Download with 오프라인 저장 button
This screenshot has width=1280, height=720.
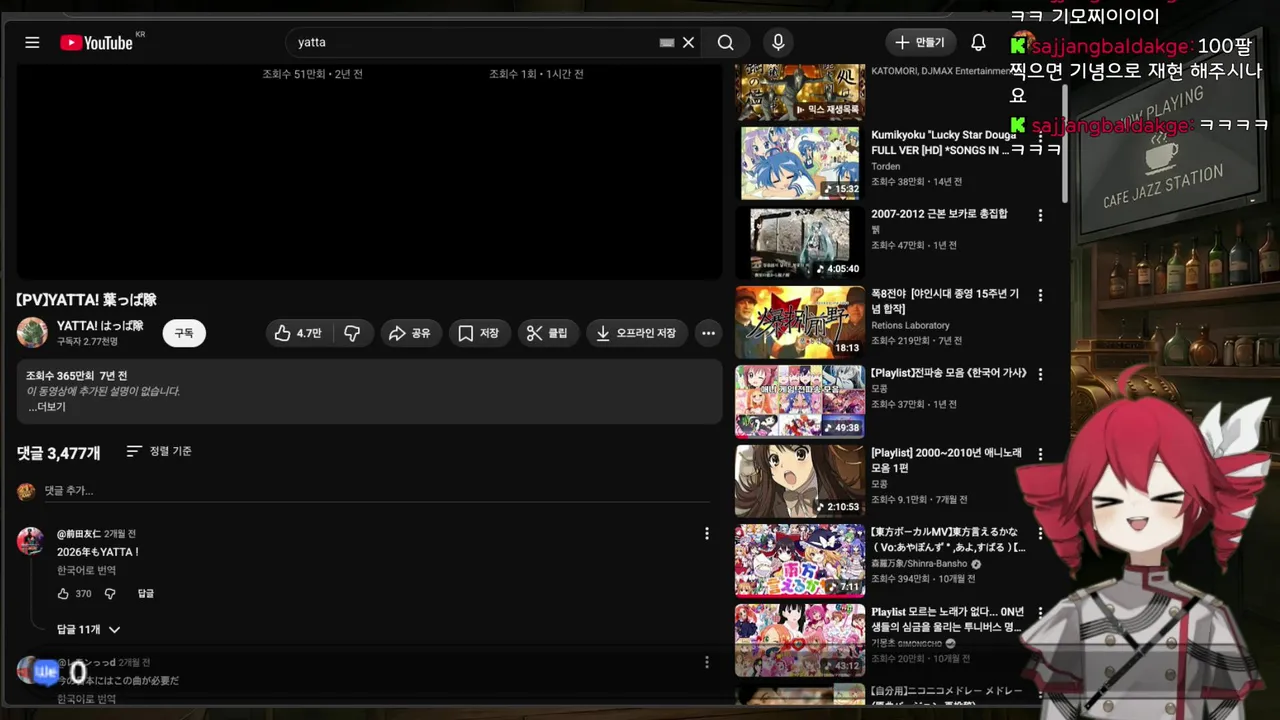[x=637, y=333]
